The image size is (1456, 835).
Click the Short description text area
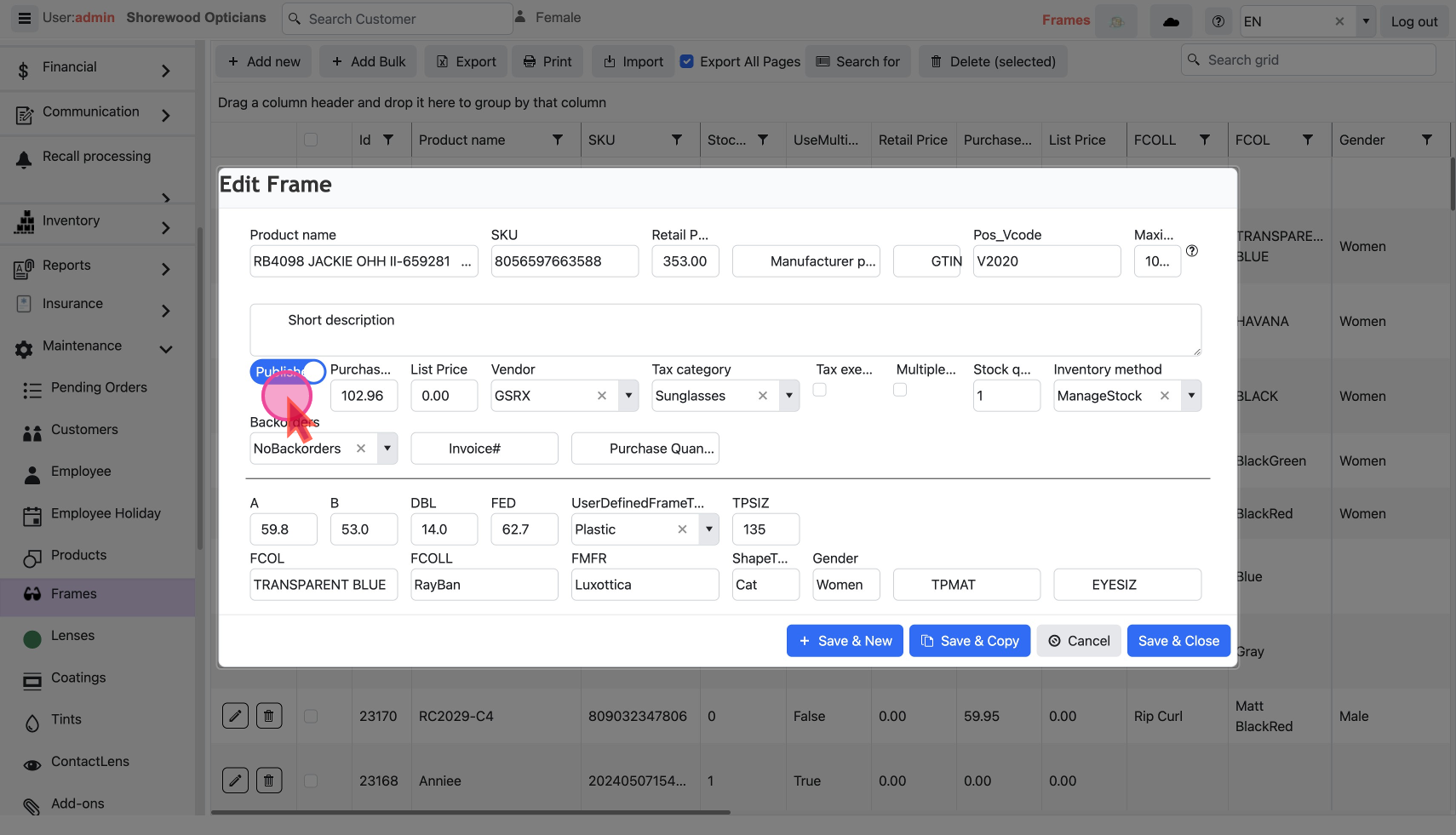725,330
